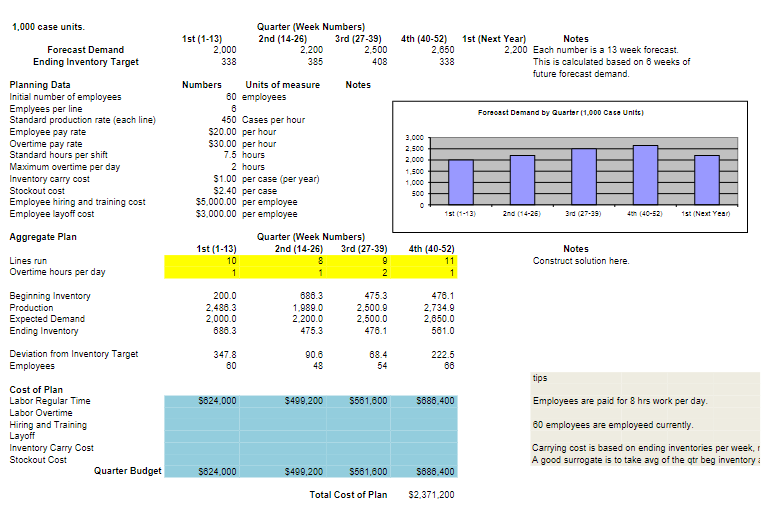
Task: Click the 2nd quarter Quarter Budget value $499,200
Action: click(283, 472)
